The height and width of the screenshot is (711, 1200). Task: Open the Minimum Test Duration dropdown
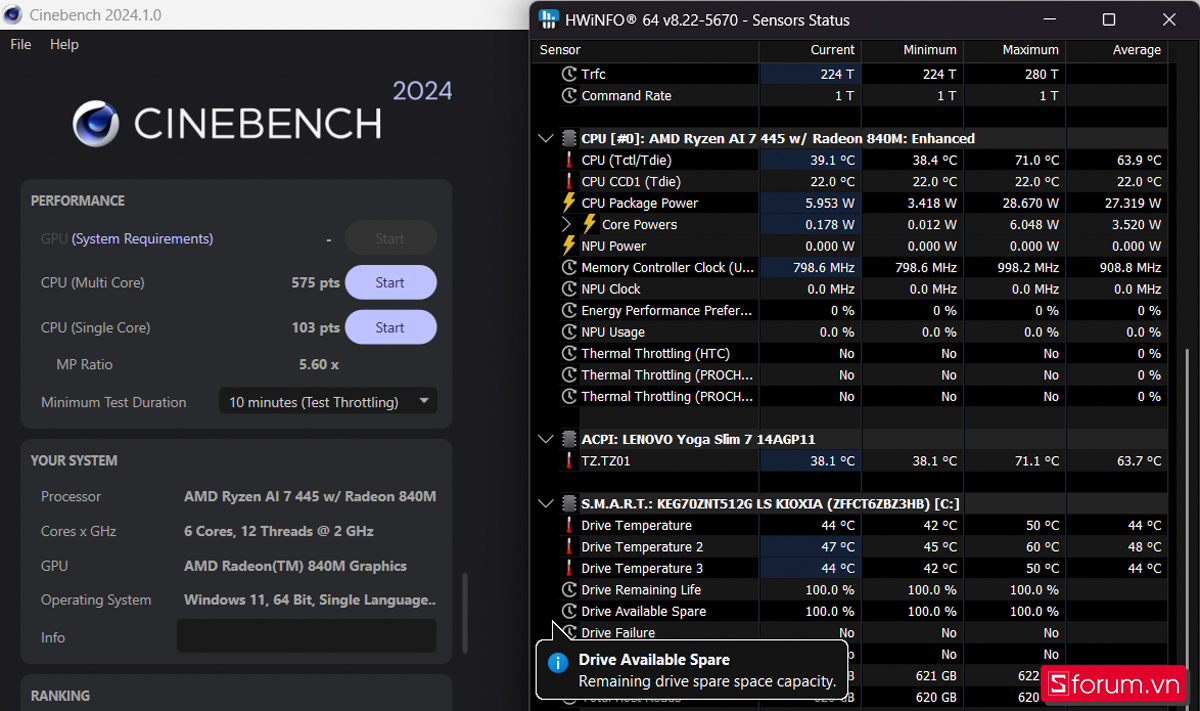(328, 402)
